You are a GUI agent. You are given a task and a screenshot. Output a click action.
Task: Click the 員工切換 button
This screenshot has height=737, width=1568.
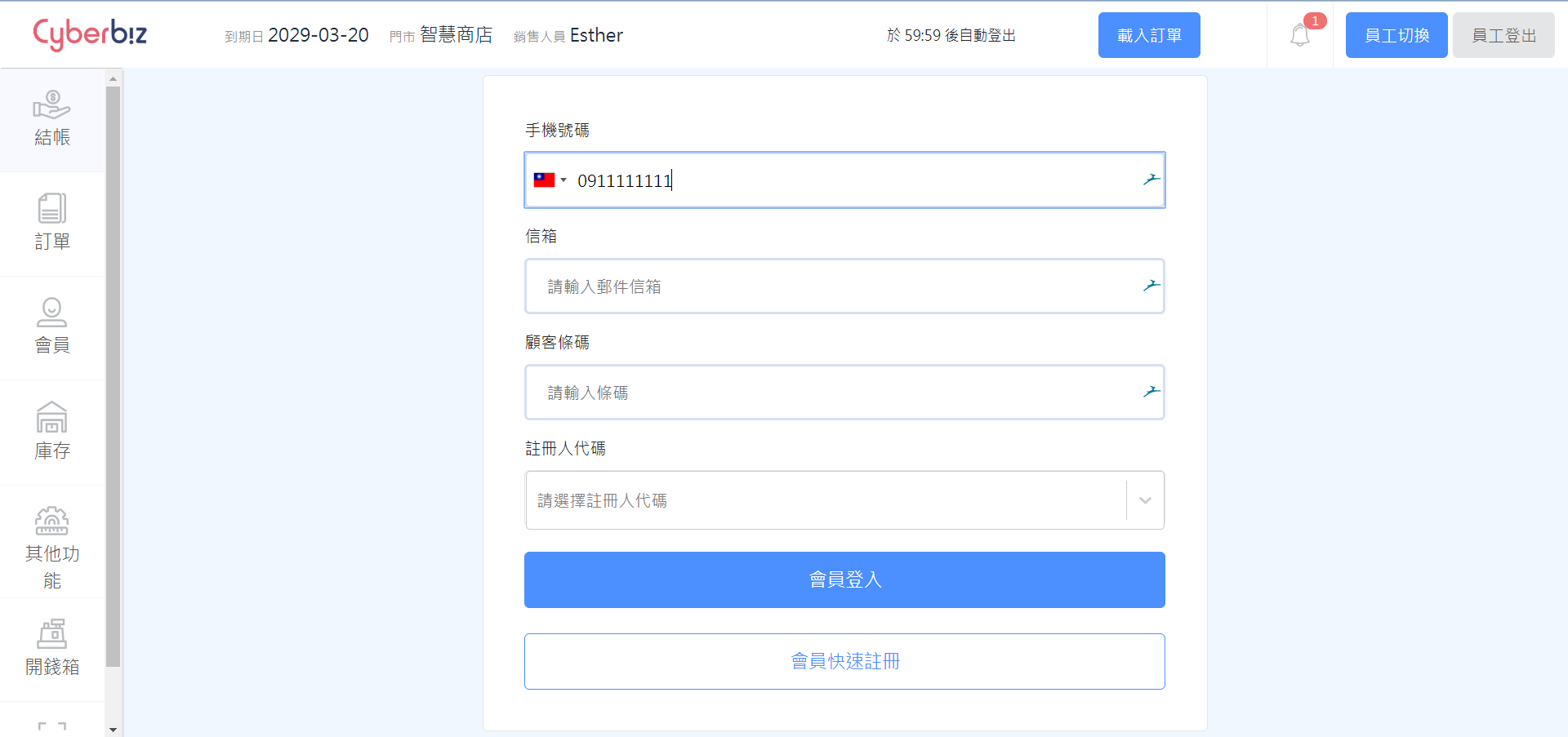point(1396,35)
